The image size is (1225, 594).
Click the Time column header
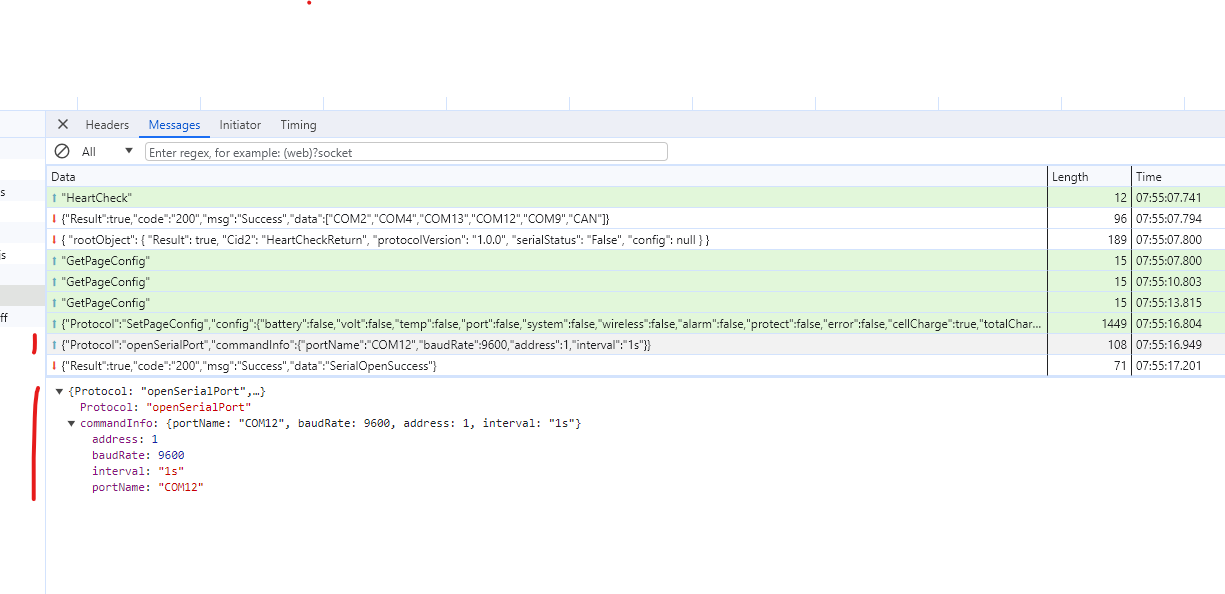[1178, 177]
